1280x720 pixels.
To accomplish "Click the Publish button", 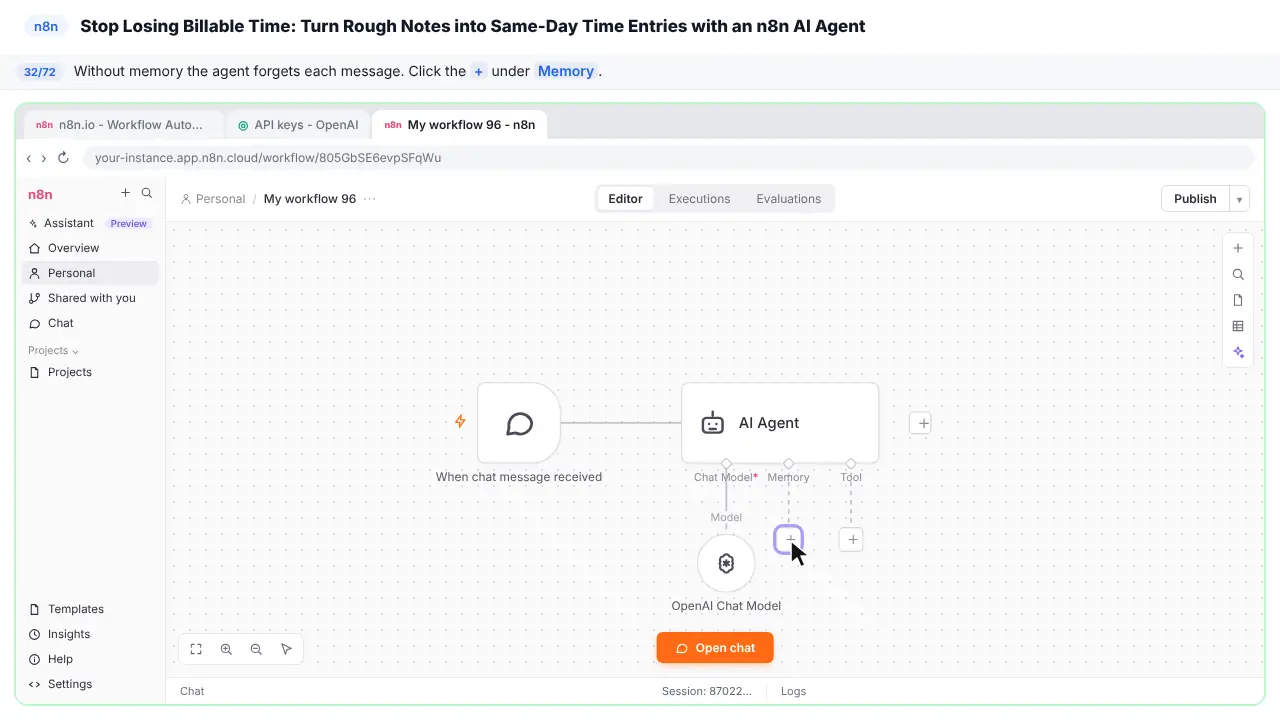I will tap(1195, 199).
